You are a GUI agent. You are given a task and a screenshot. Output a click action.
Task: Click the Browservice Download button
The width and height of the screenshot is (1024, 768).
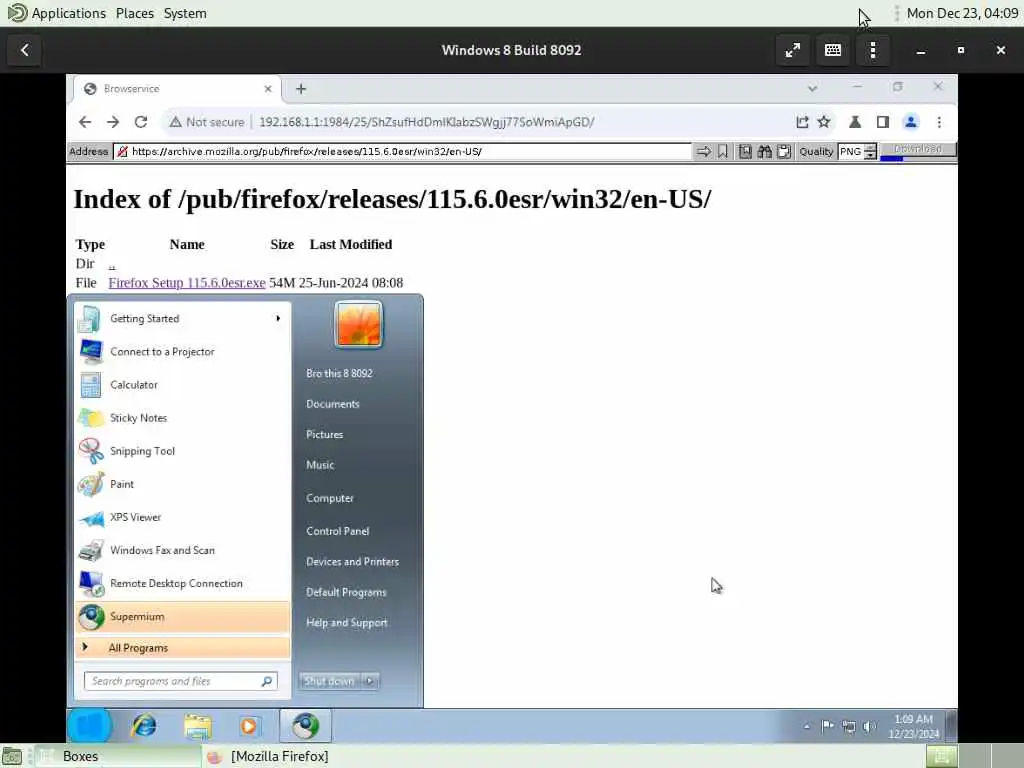click(x=918, y=150)
